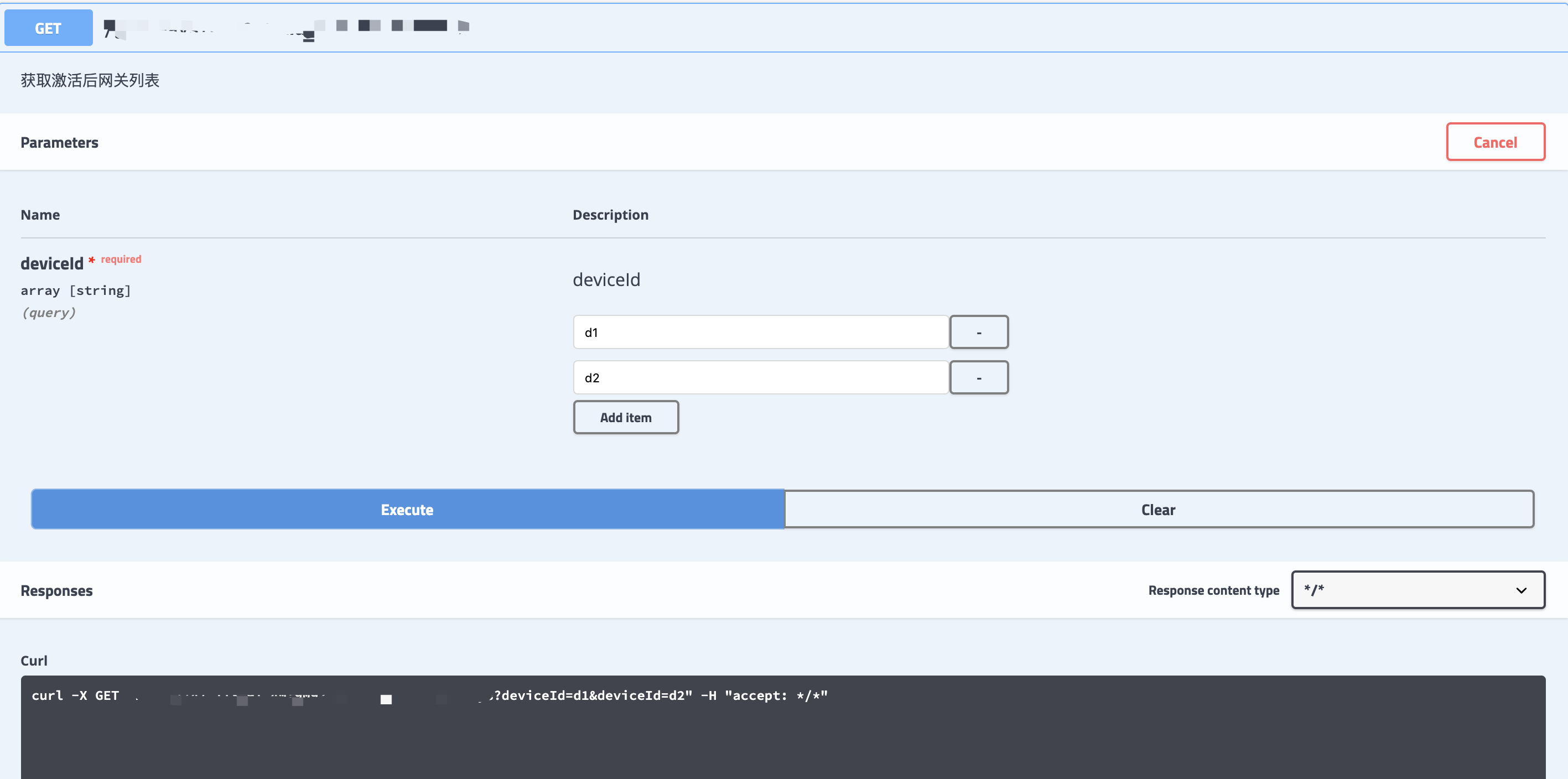Click the Cancel button
The width and height of the screenshot is (1568, 779).
click(1495, 142)
